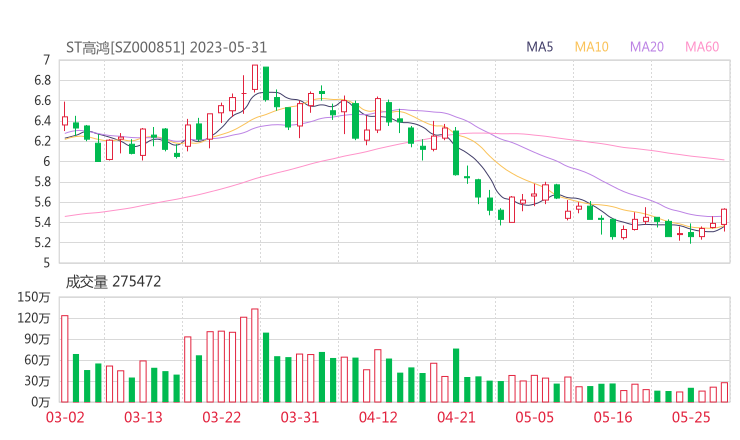Click the price axis value 6.6
Screen dimensions: 740x440
pos(42,101)
